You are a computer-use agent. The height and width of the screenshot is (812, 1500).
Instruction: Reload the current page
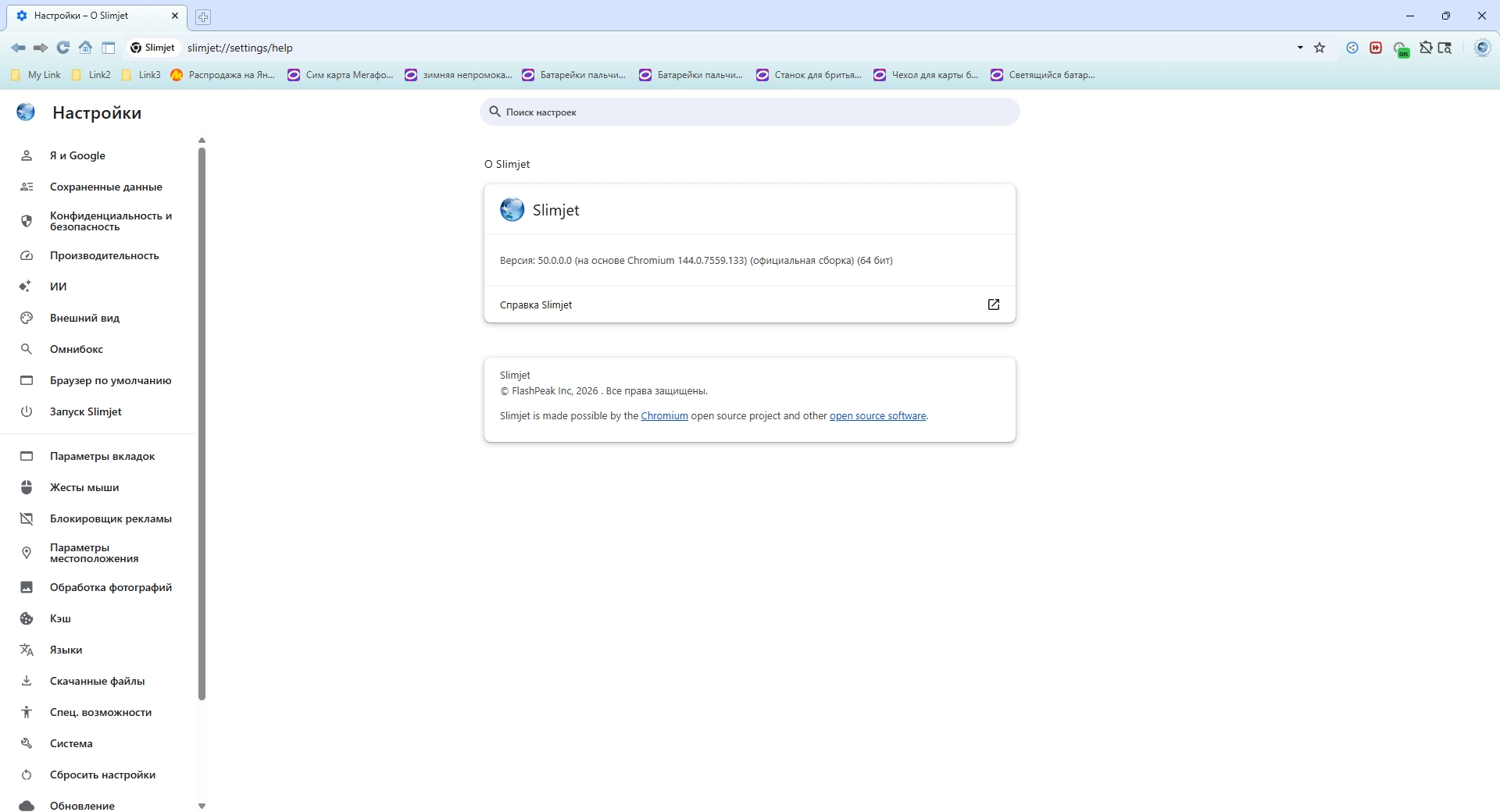pyautogui.click(x=63, y=48)
